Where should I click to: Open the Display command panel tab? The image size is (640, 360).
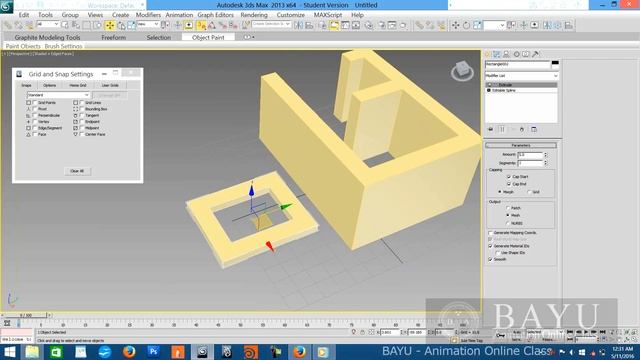click(526, 54)
